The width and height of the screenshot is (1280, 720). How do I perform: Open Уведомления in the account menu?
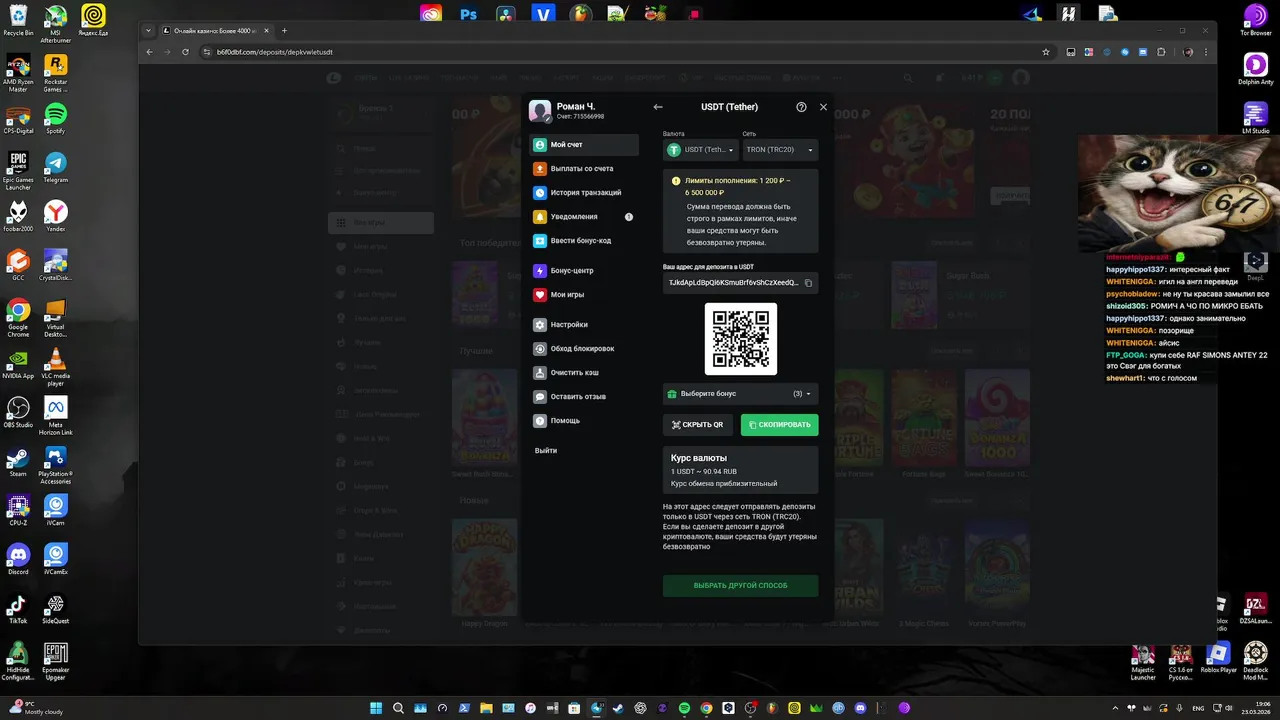tap(584, 217)
